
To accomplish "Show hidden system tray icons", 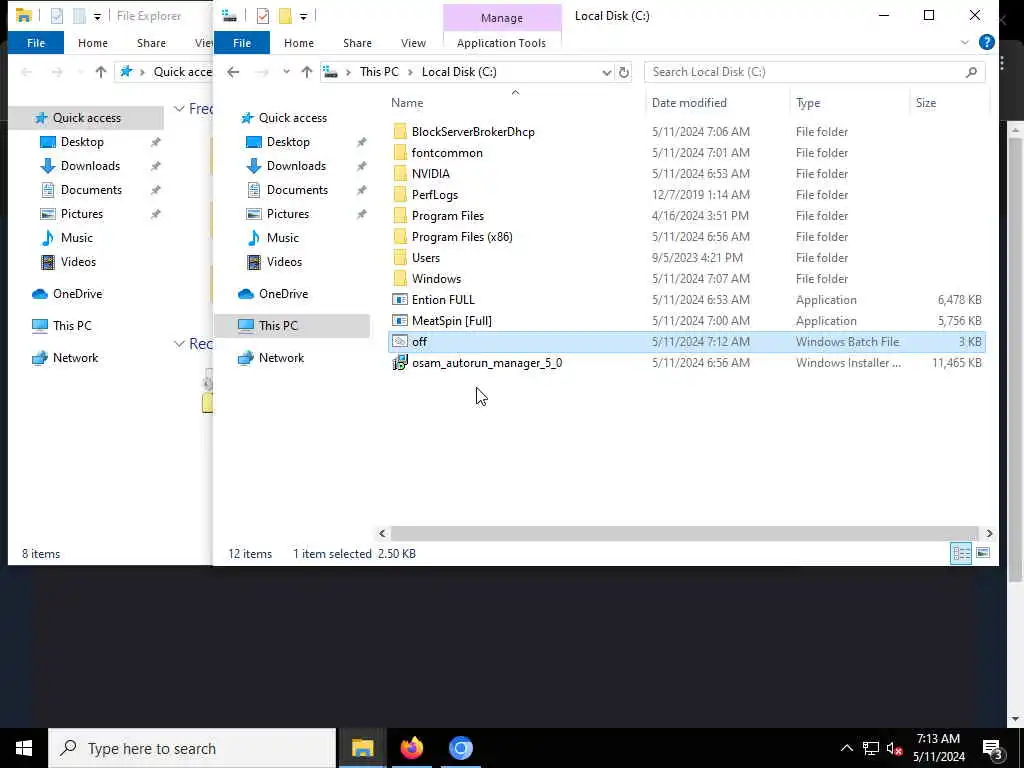I will (x=846, y=748).
